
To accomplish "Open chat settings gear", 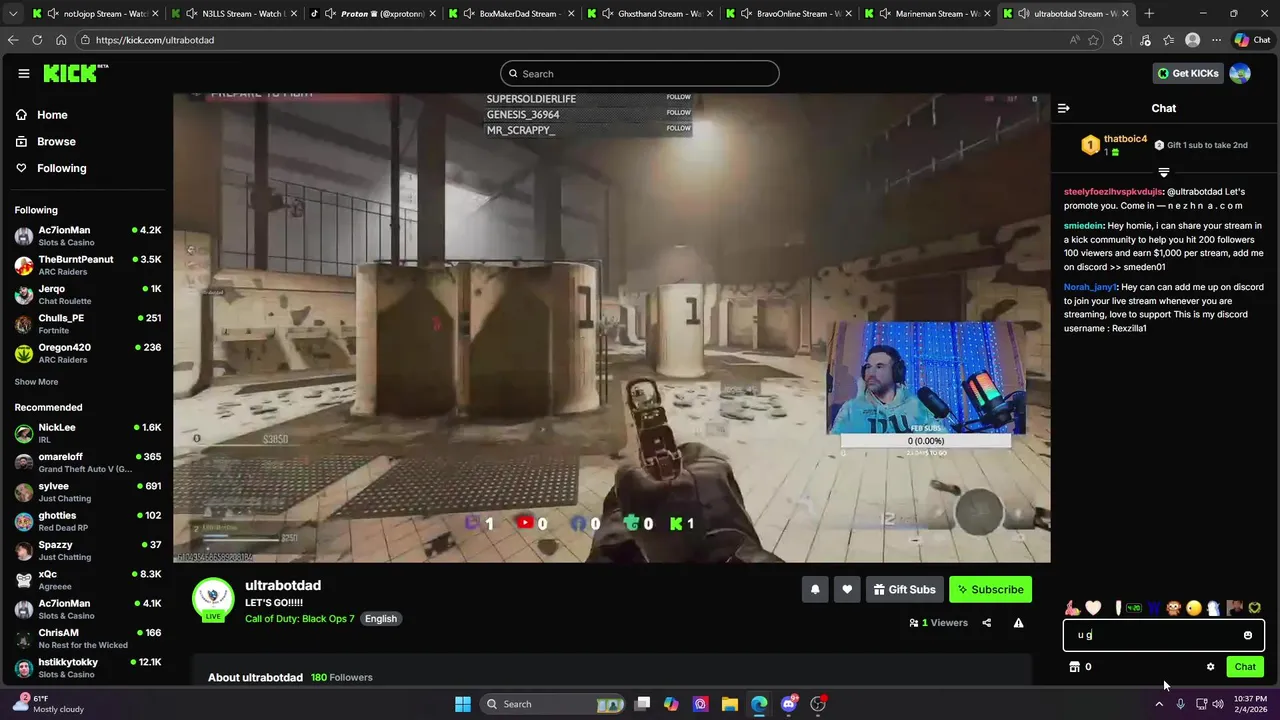I will click(x=1210, y=667).
